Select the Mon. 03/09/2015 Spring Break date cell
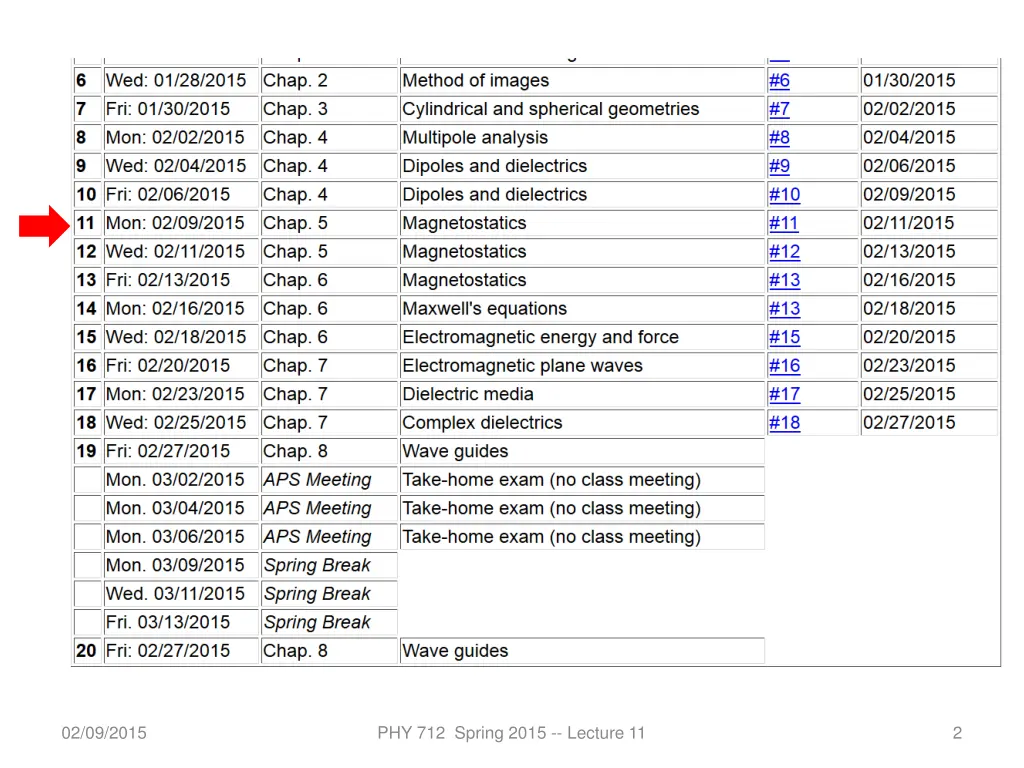The width and height of the screenshot is (1024, 768). coord(175,565)
